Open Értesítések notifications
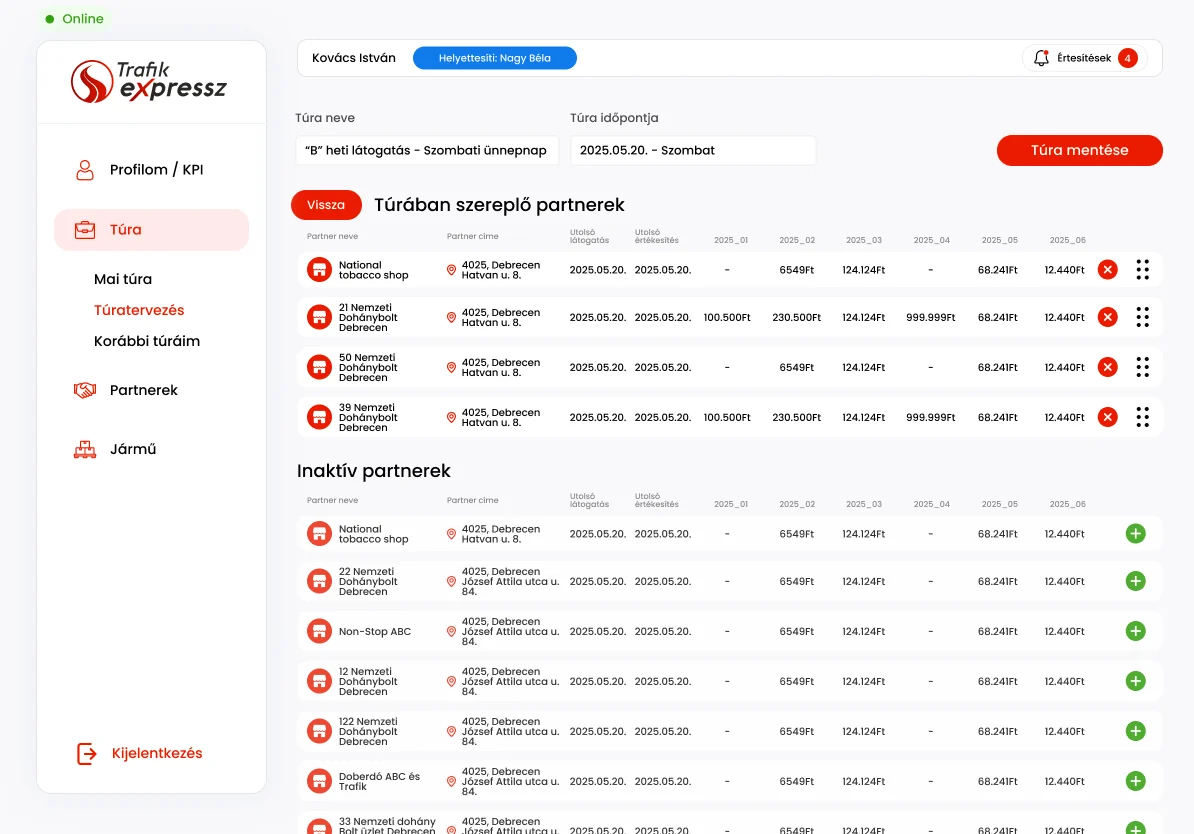 (x=1084, y=58)
